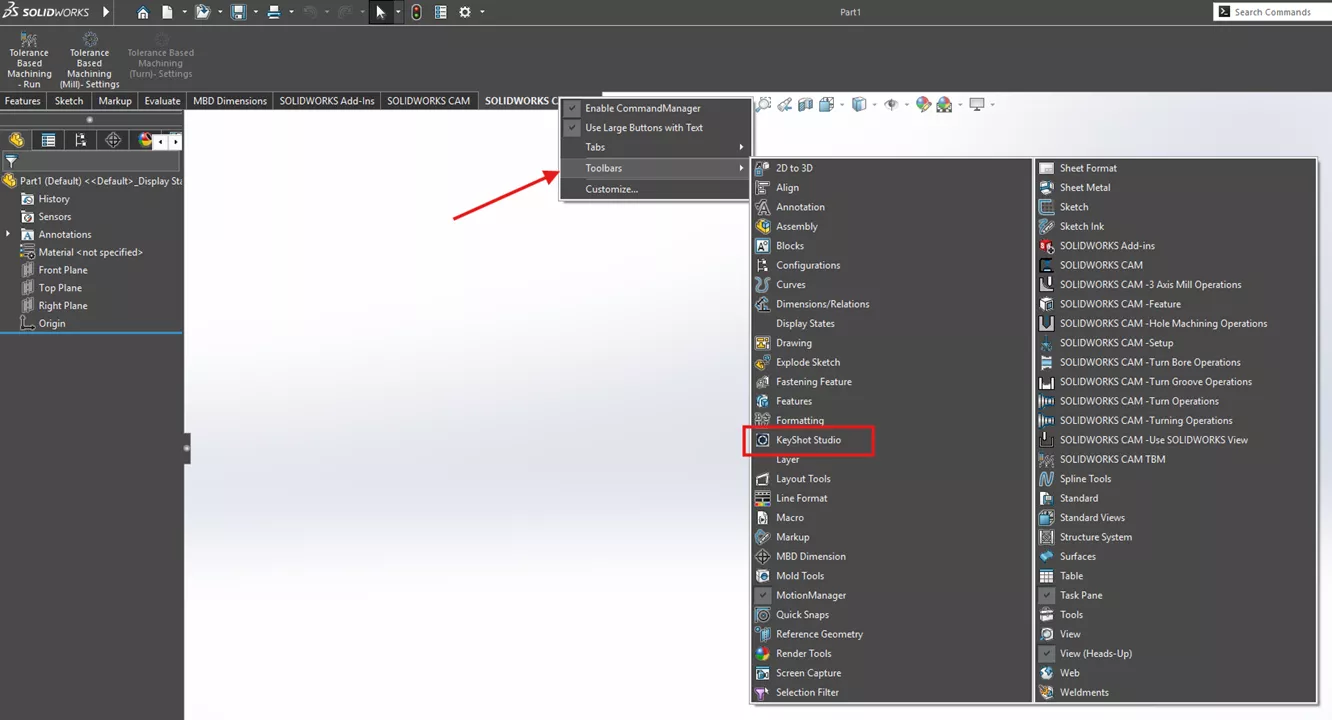This screenshot has width=1332, height=720.
Task: Click the View Orientation cube icon
Action: click(x=826, y=104)
